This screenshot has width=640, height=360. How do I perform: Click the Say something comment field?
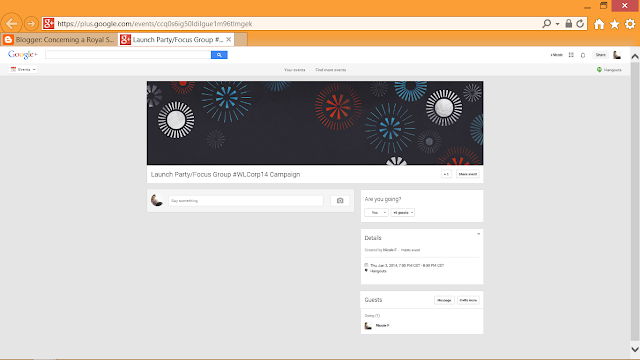coord(246,200)
